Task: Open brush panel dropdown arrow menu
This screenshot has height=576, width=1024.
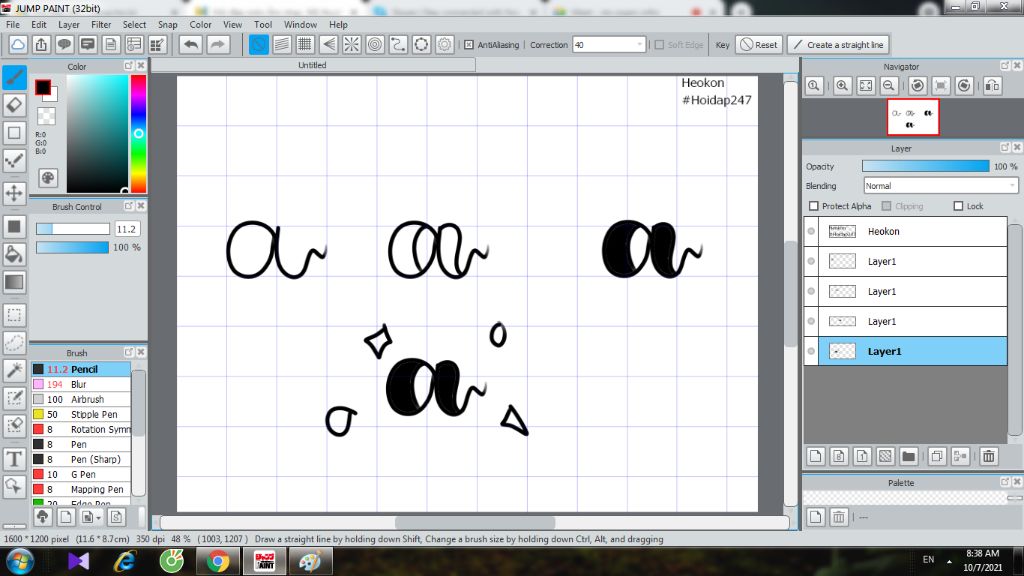Action: coord(99,517)
